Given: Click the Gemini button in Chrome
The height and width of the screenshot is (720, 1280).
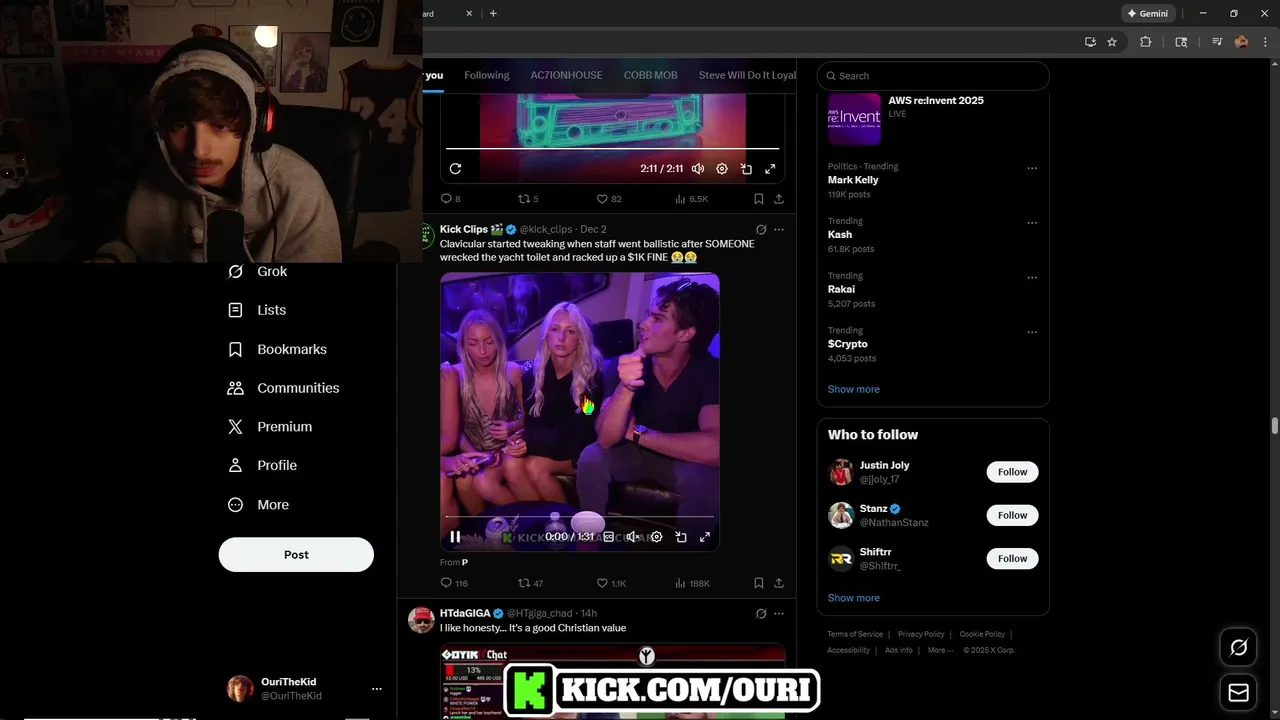Looking at the screenshot, I should pyautogui.click(x=1148, y=14).
